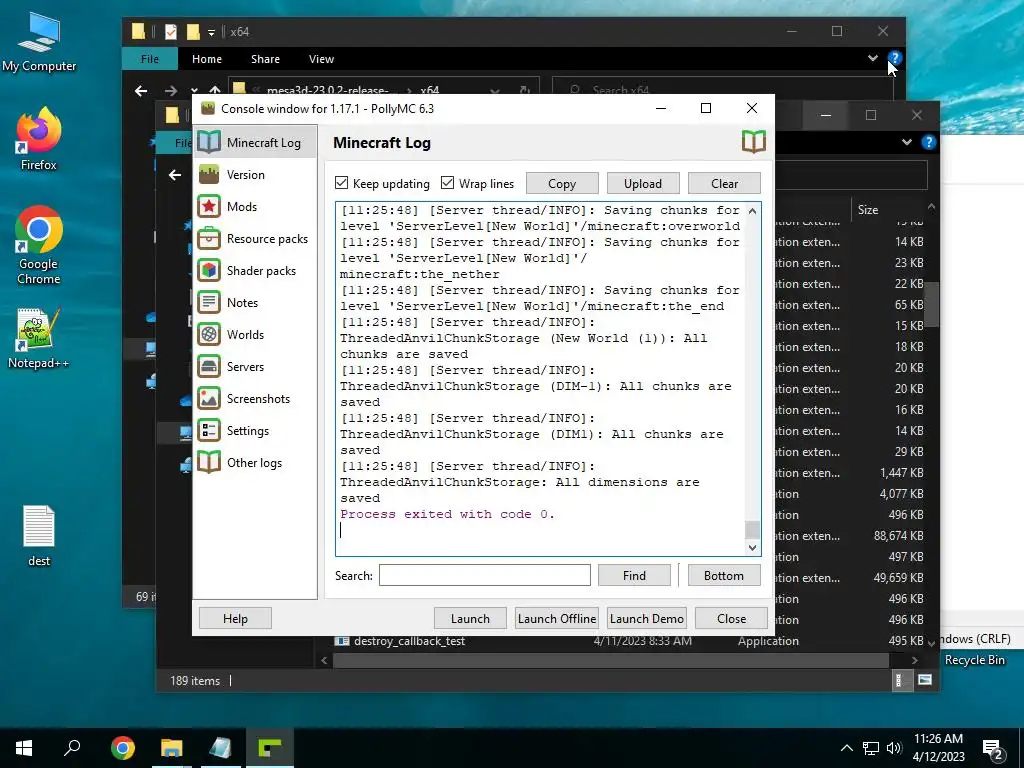Open Share tab in x64 Explorer window
This screenshot has height=768, width=1024.
265,59
